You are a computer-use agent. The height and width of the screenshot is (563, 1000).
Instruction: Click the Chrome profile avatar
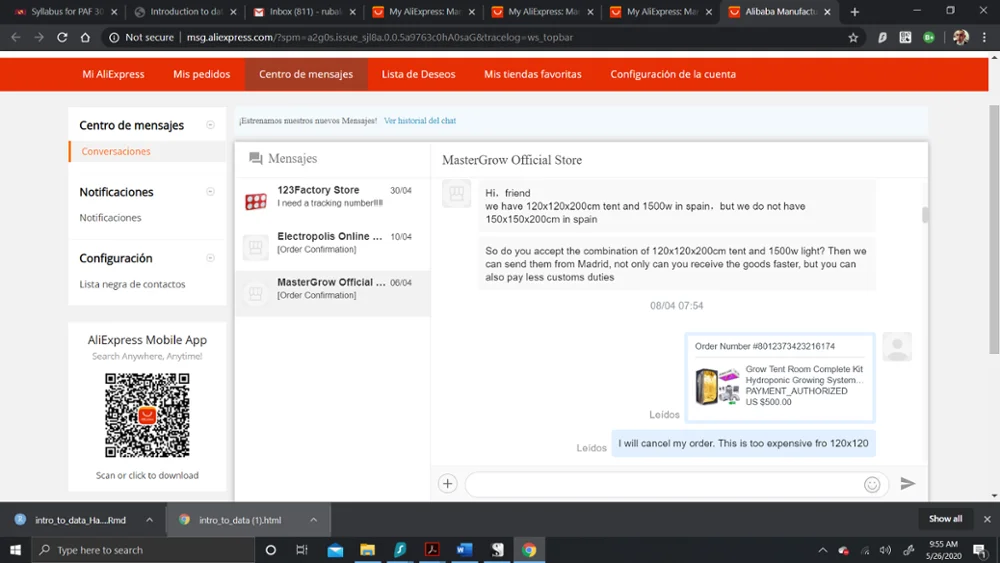pyautogui.click(x=960, y=38)
